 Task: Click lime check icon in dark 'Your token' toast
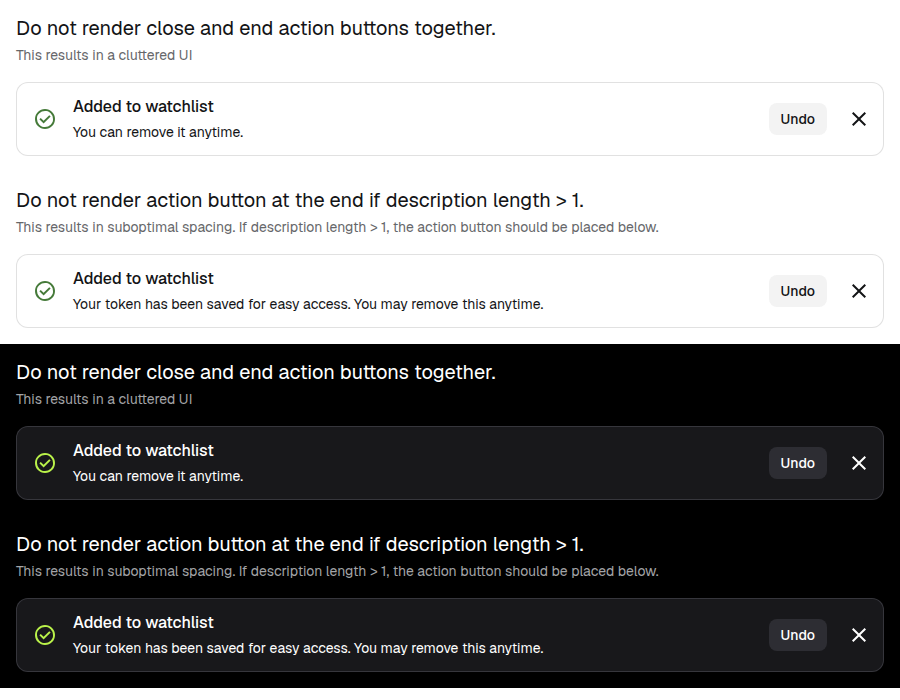tap(45, 635)
